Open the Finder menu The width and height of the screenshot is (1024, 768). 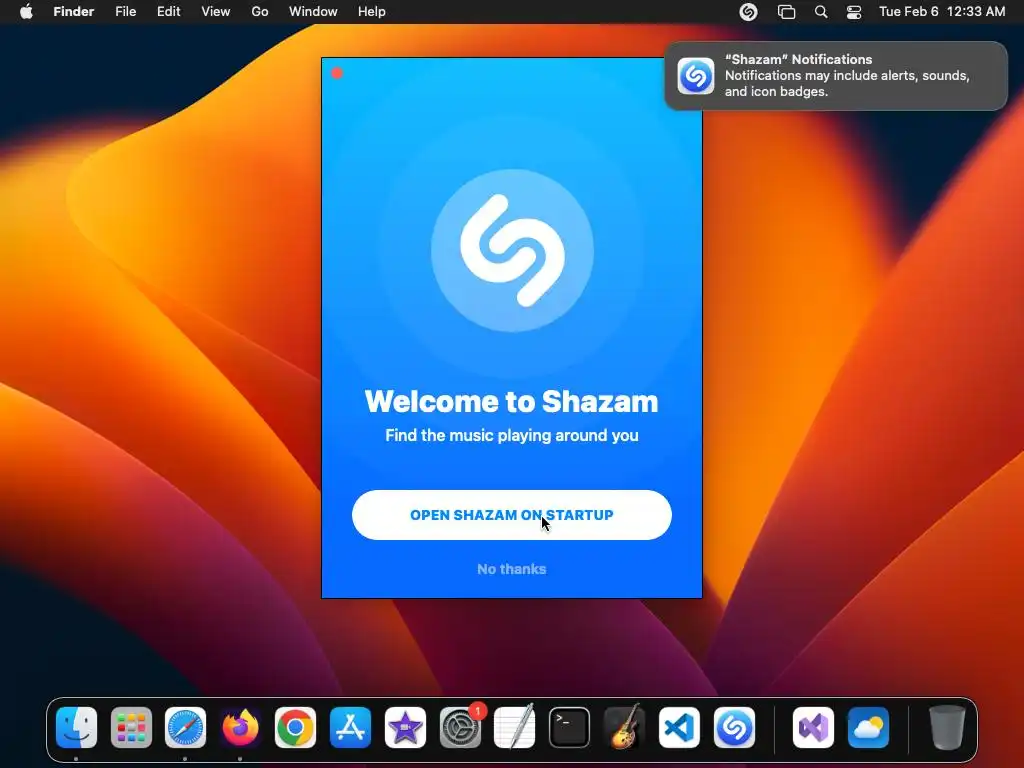(74, 12)
